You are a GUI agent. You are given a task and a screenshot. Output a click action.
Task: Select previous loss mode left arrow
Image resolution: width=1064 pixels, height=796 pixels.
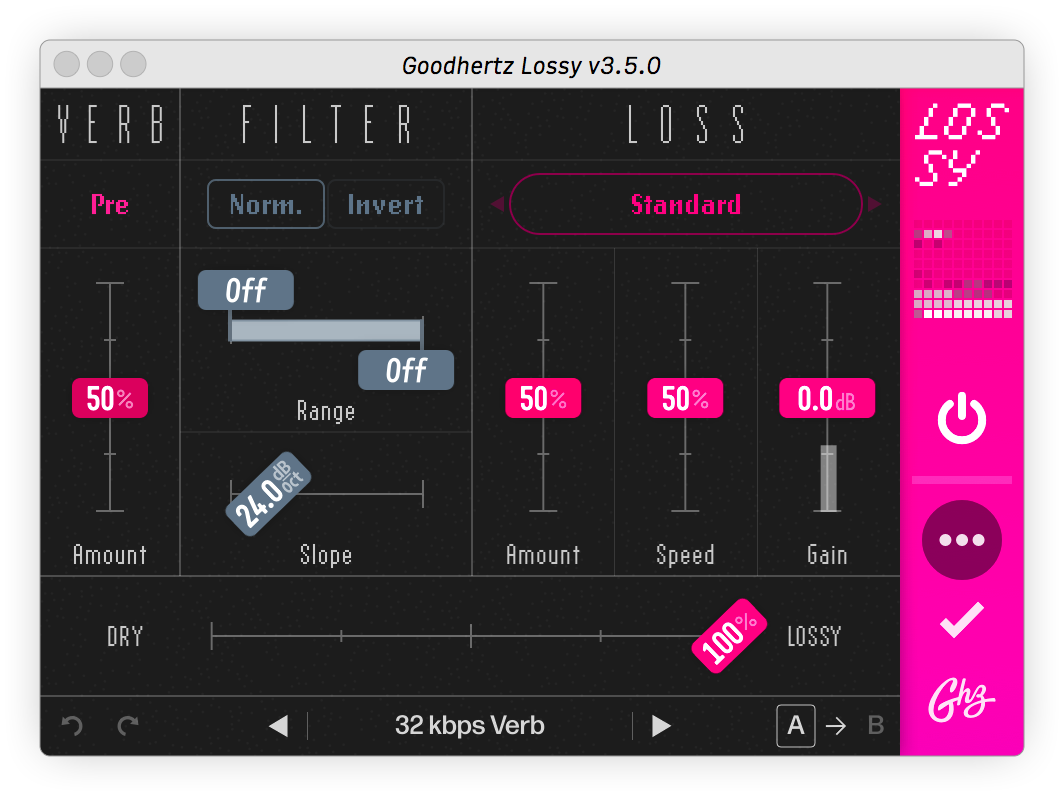click(x=497, y=204)
